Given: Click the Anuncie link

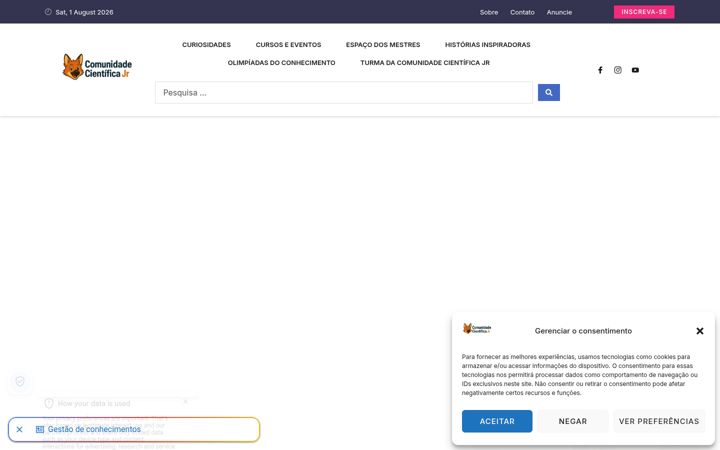Looking at the screenshot, I should pos(559,12).
